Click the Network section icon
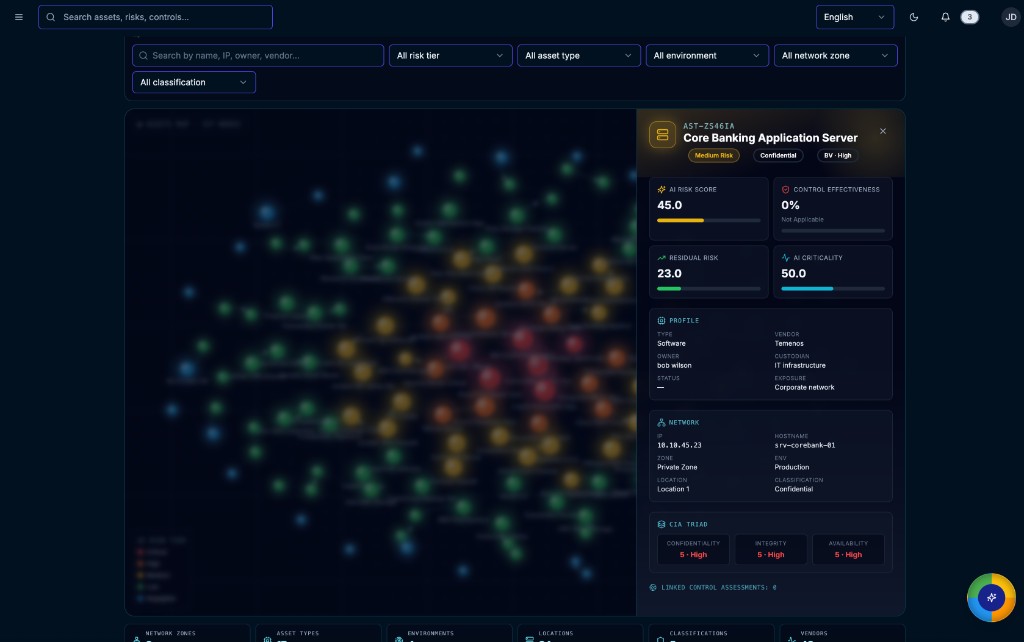This screenshot has width=1024, height=642. [x=661, y=423]
